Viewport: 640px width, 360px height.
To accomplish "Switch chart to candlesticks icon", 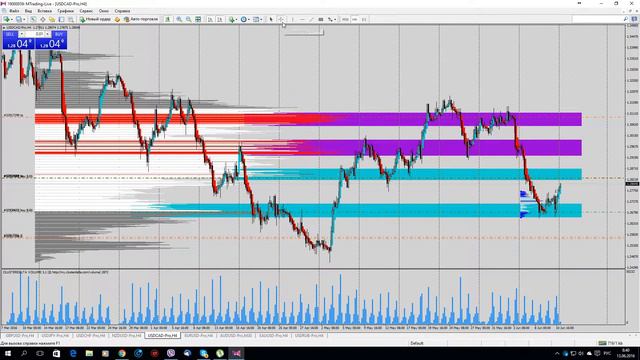I will [x=168, y=19].
